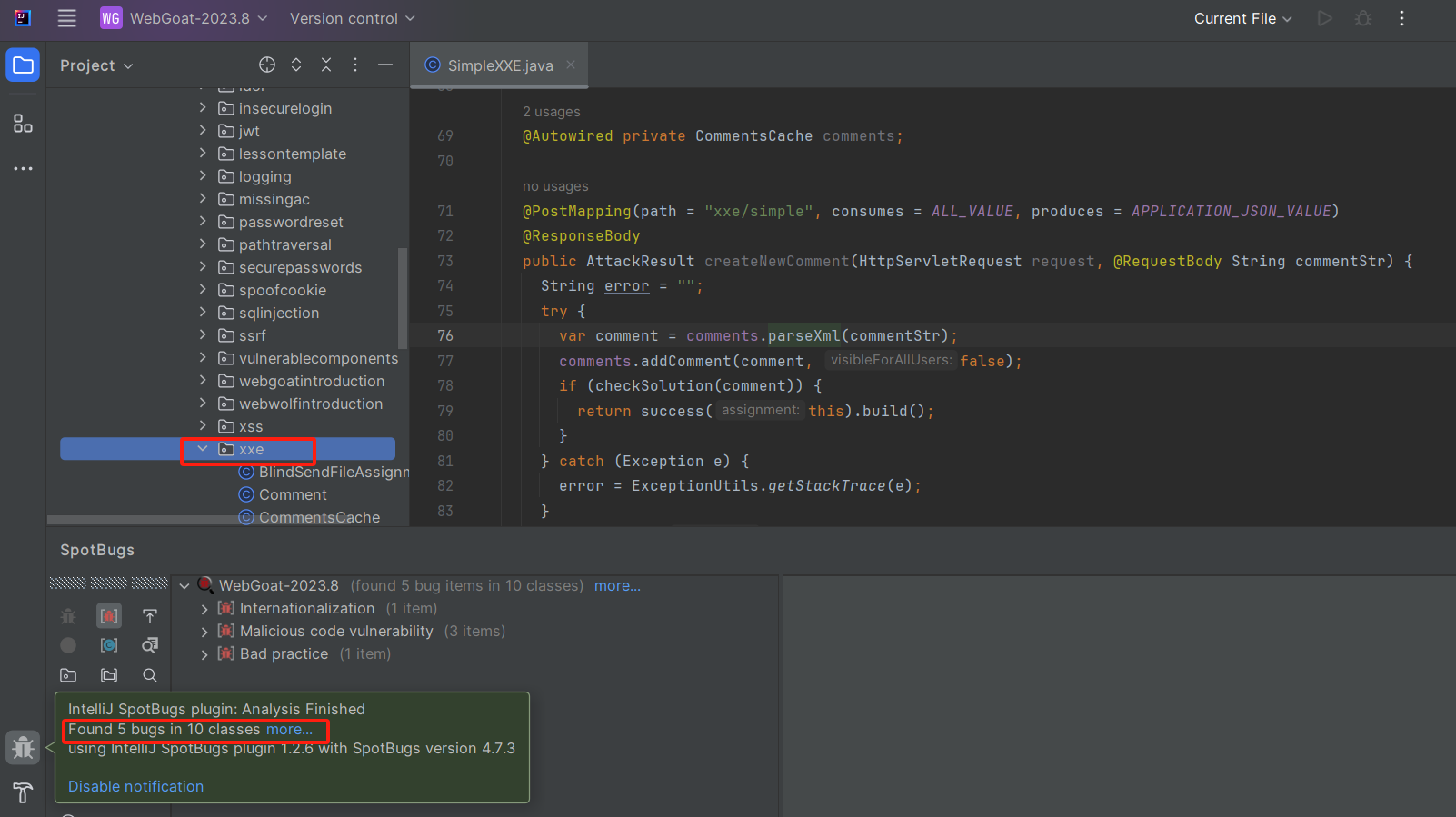Click the SpotBugs gray stop circle
1456x817 pixels.
(68, 645)
